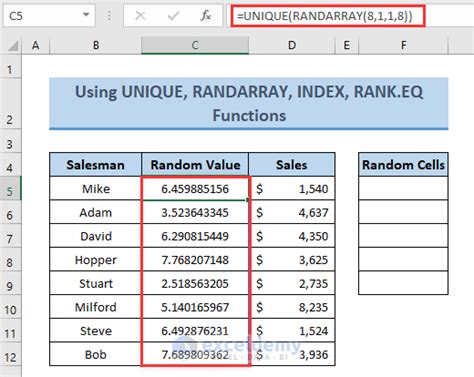Click the first empty cell under Random Cells
Image resolution: width=474 pixels, height=377 pixels.
(403, 189)
